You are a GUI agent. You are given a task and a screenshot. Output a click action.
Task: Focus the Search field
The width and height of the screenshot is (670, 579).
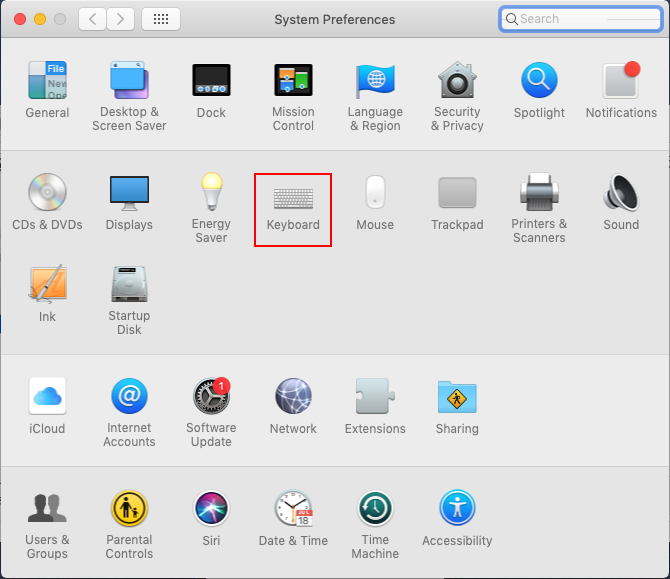580,19
